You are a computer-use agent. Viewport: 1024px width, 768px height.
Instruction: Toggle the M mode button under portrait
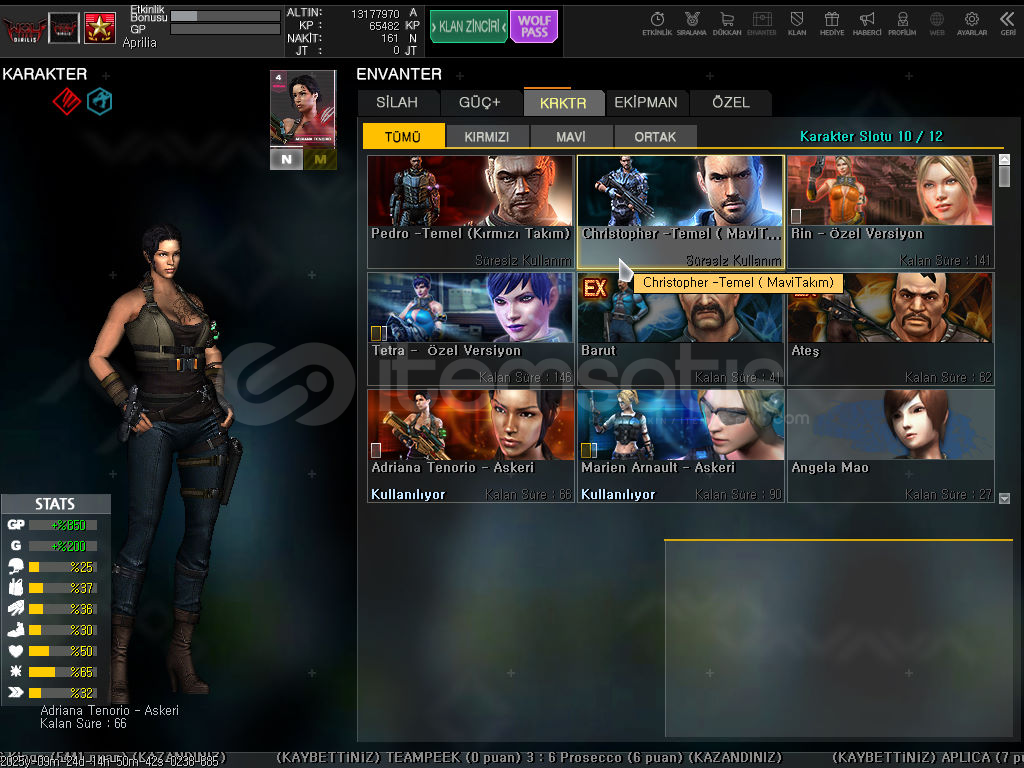(320, 159)
